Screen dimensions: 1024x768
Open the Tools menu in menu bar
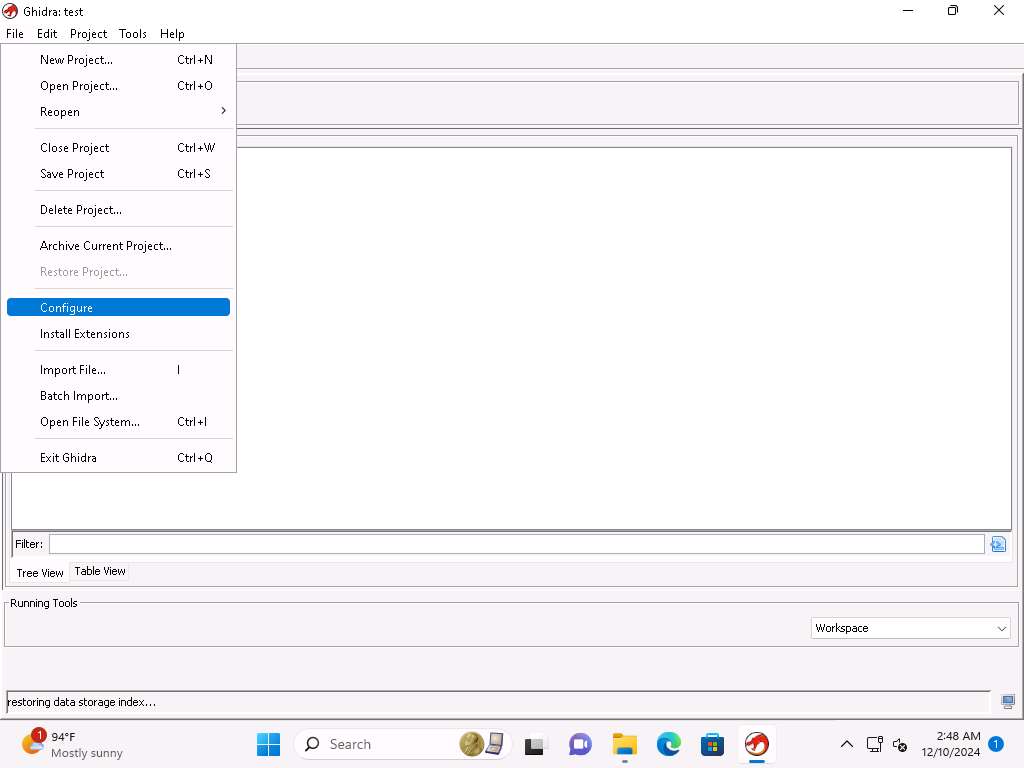(132, 34)
